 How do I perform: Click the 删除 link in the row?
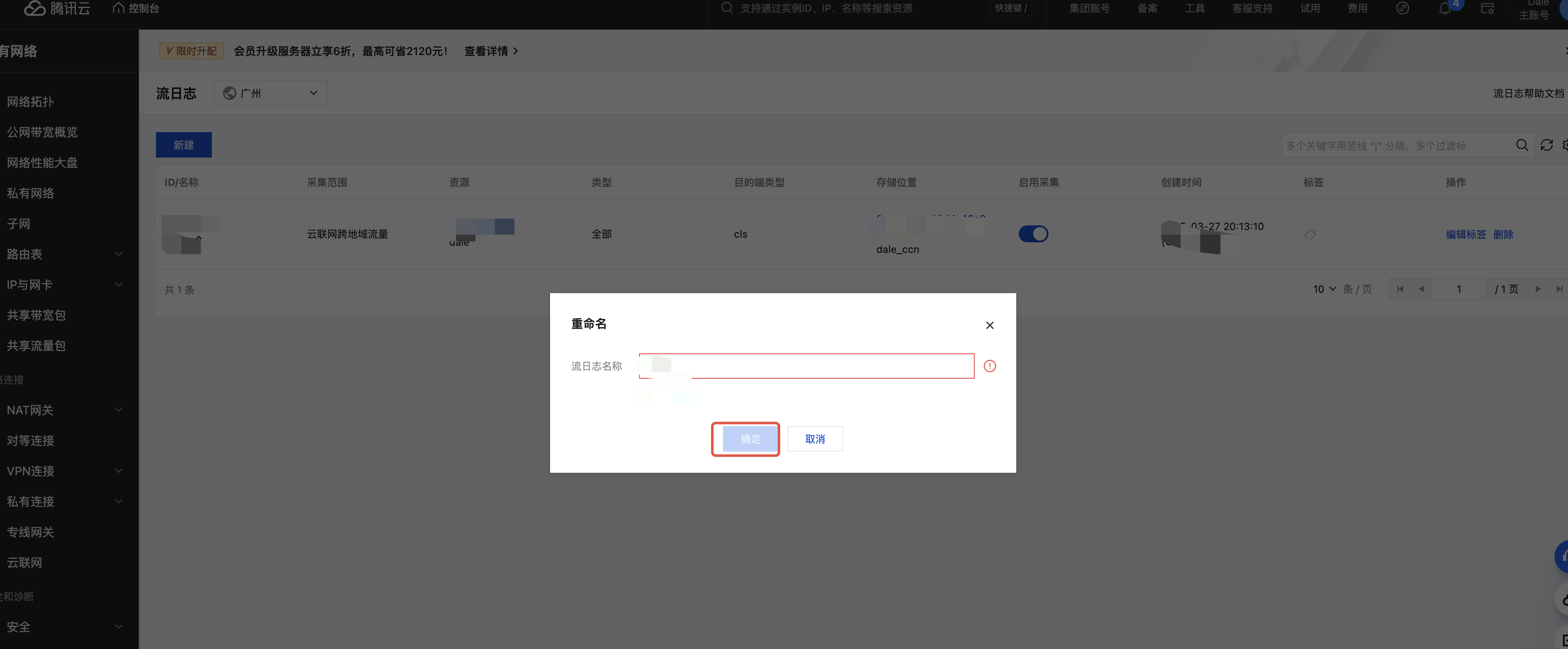(x=1503, y=234)
